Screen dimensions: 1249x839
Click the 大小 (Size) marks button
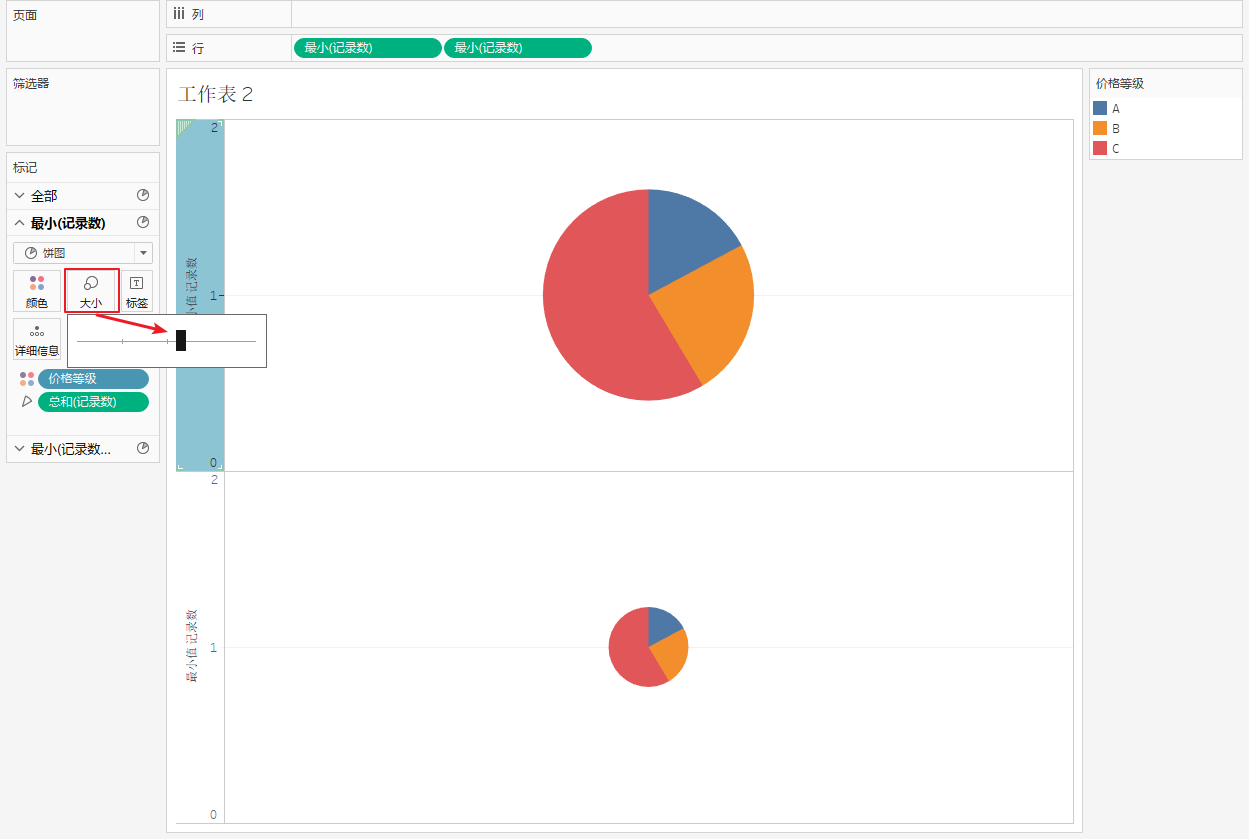pyautogui.click(x=91, y=291)
